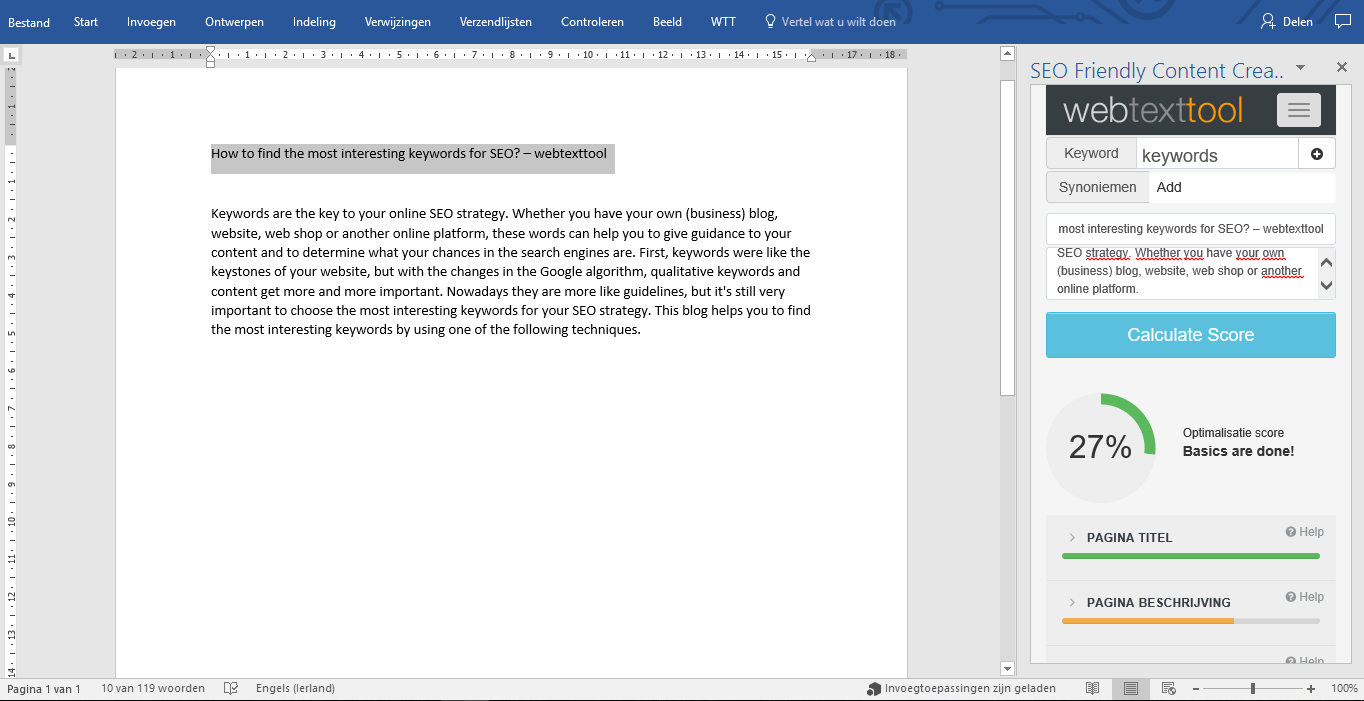Click the PAGINA TITEL green progress bar
This screenshot has height=701, width=1364.
(x=1190, y=556)
